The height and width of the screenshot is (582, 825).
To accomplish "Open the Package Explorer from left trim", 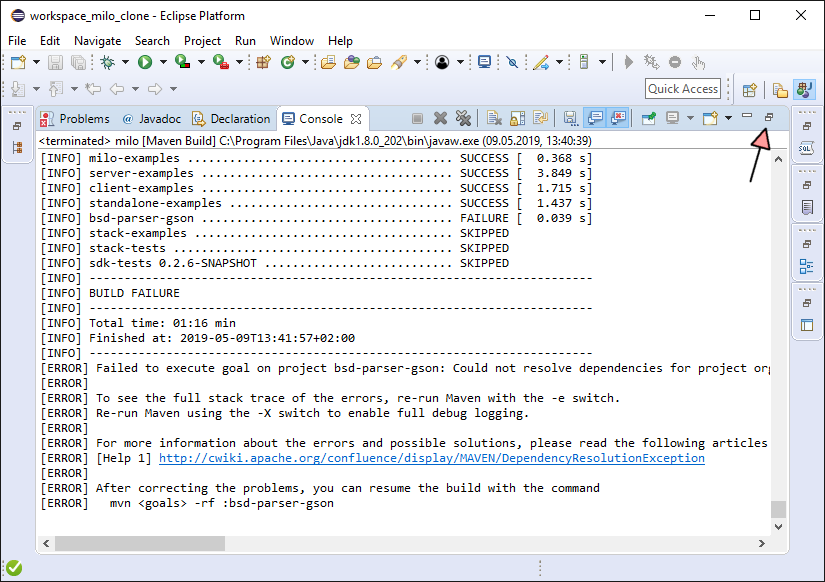I will (17, 148).
